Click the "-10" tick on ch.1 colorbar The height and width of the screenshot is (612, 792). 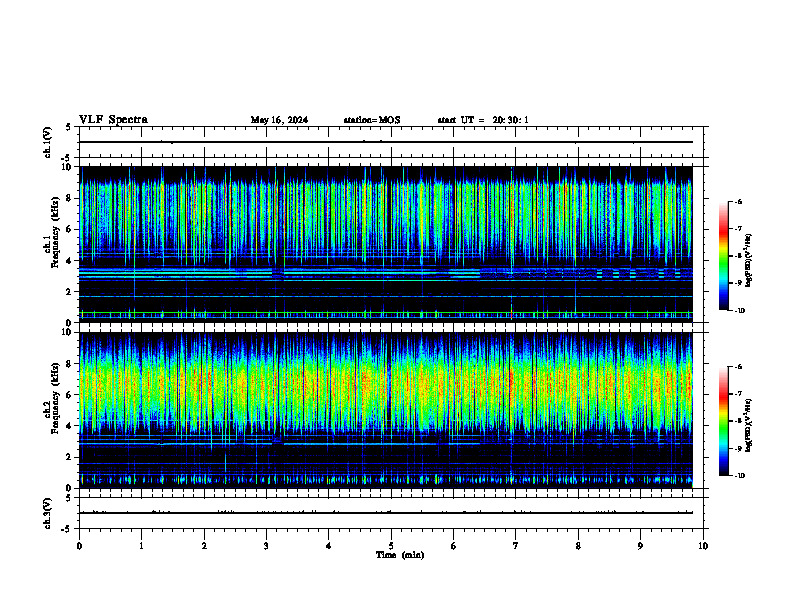pos(739,311)
